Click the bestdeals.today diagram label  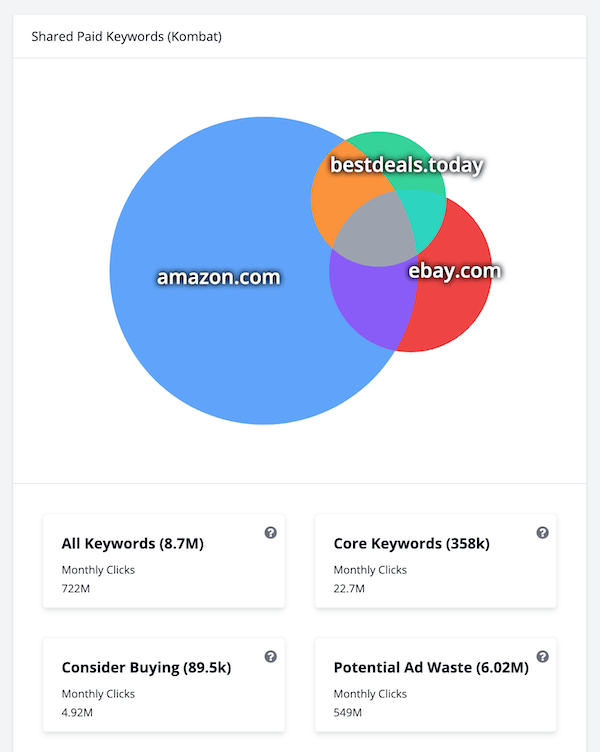[406, 165]
